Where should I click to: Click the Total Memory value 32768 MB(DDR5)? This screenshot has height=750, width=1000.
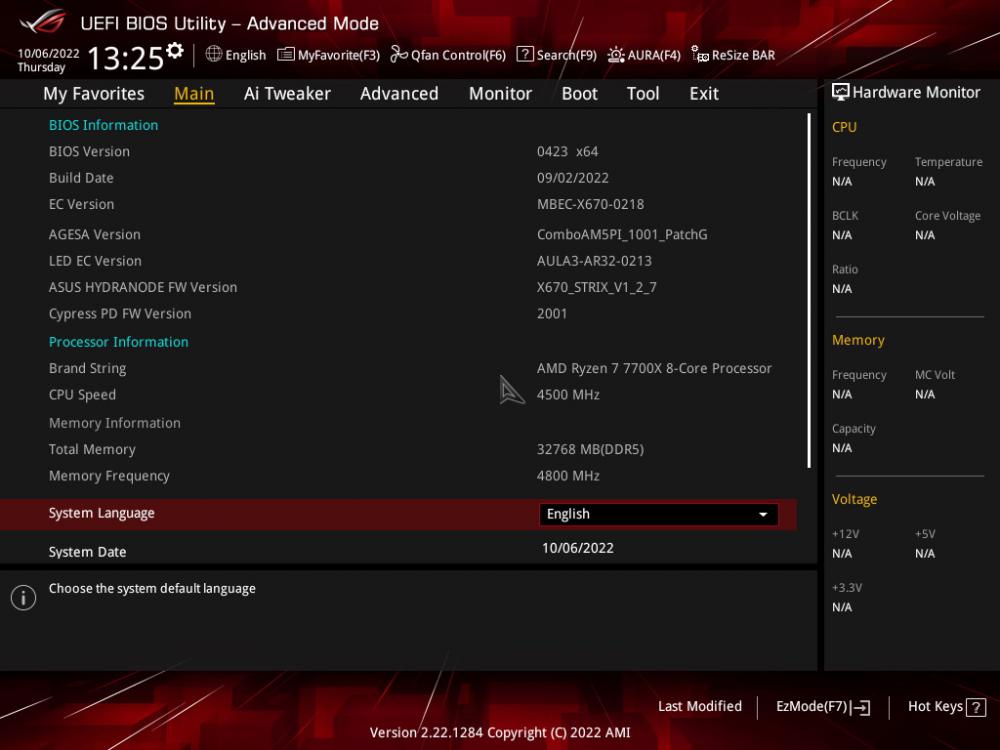click(x=590, y=449)
